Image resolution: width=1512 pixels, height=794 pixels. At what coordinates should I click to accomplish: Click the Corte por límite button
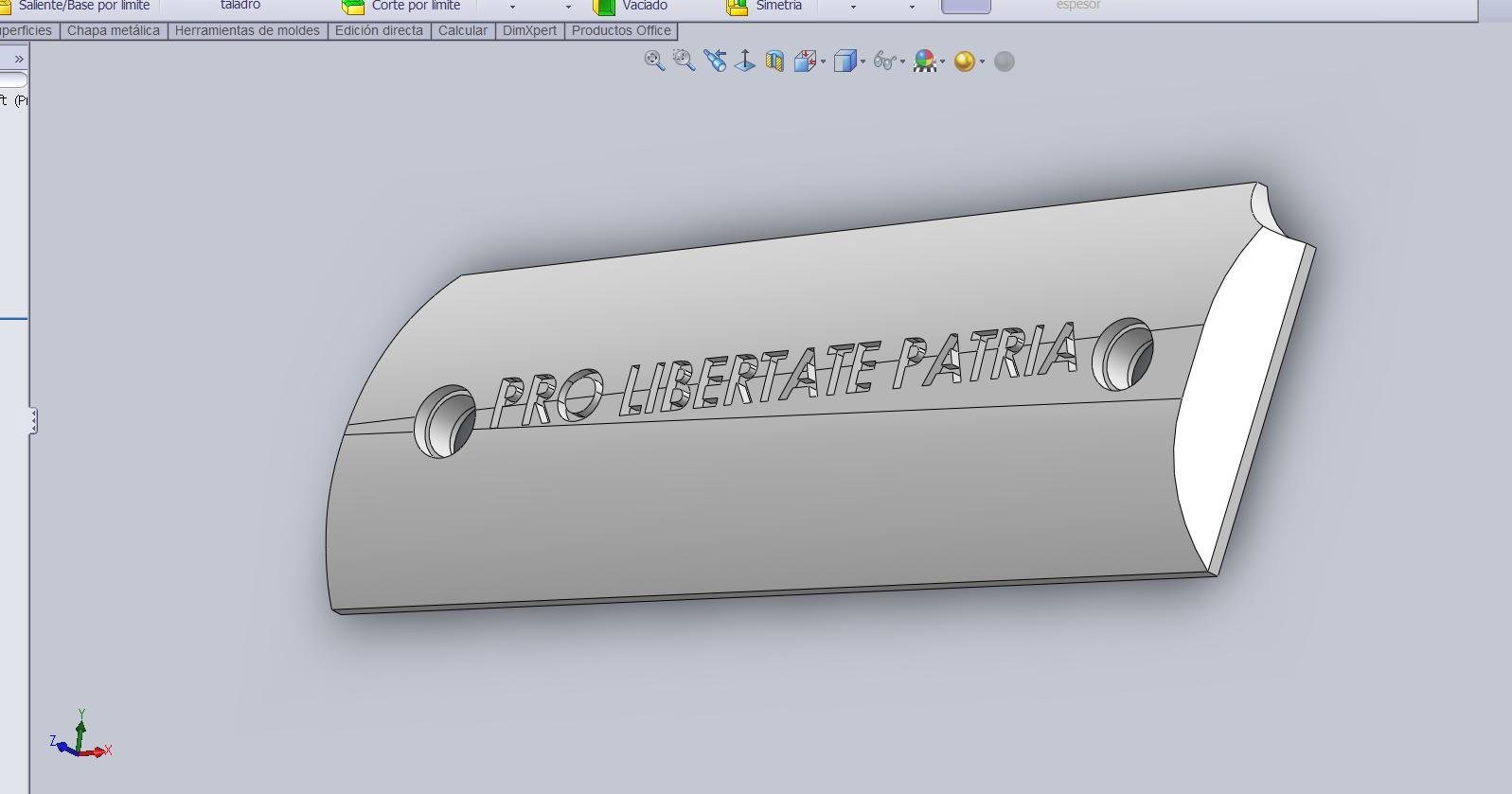click(x=403, y=7)
